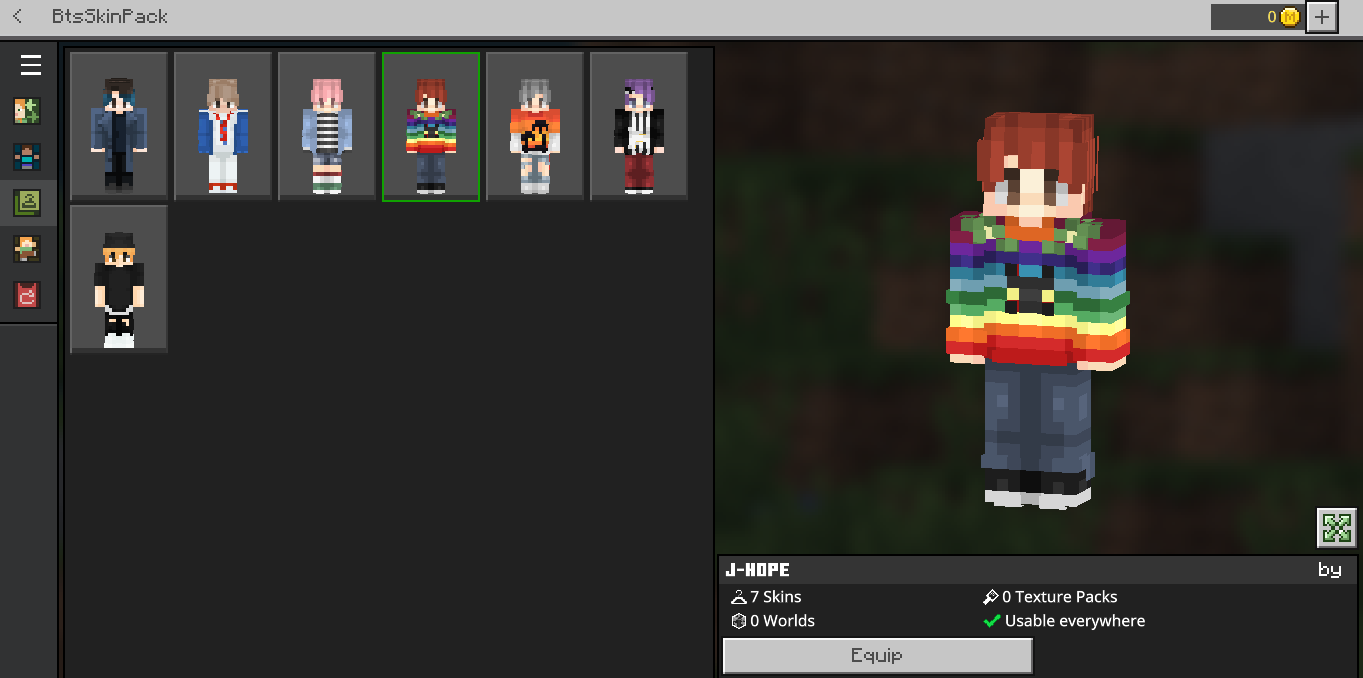Add Minecoins with the plus button
Image resolution: width=1363 pixels, height=678 pixels.
click(1322, 17)
